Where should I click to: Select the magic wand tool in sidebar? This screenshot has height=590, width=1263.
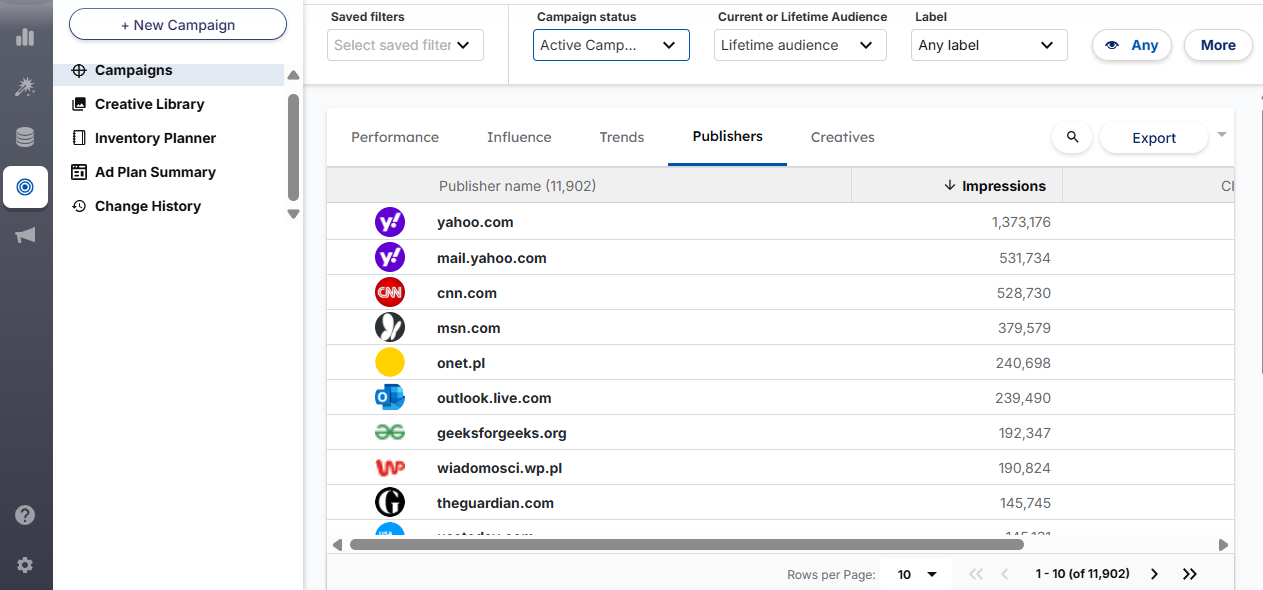(25, 88)
